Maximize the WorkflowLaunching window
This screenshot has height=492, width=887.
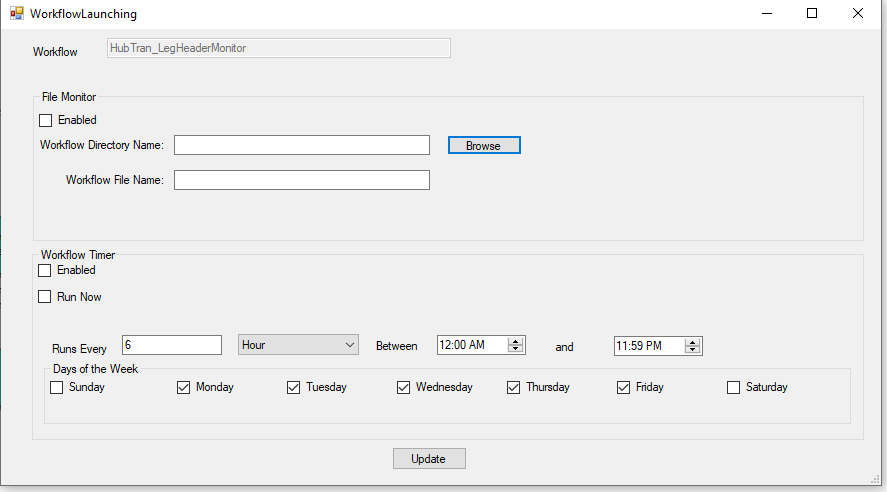(812, 14)
